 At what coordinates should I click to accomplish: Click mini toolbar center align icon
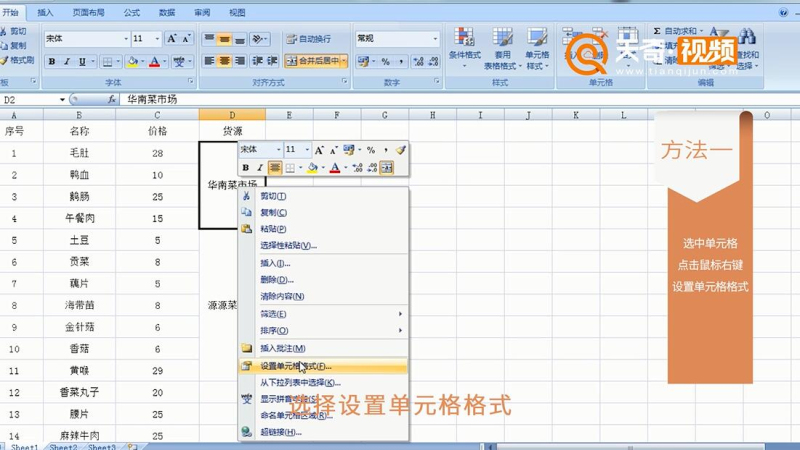[275, 167]
